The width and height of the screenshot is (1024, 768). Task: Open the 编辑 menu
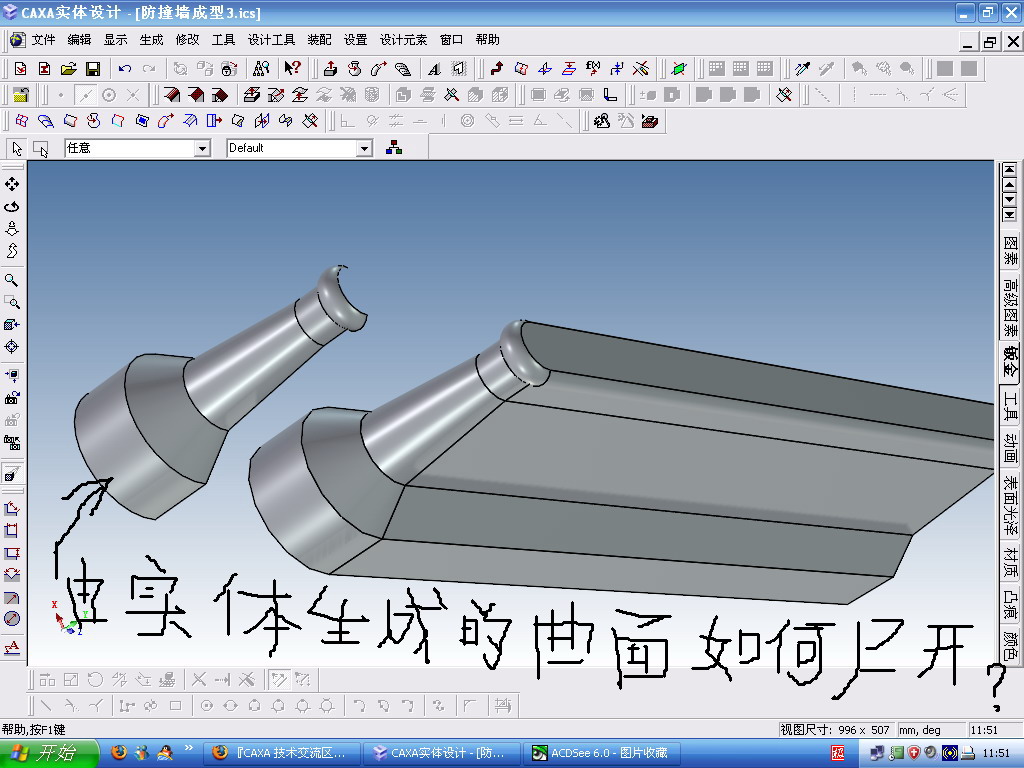click(79, 40)
